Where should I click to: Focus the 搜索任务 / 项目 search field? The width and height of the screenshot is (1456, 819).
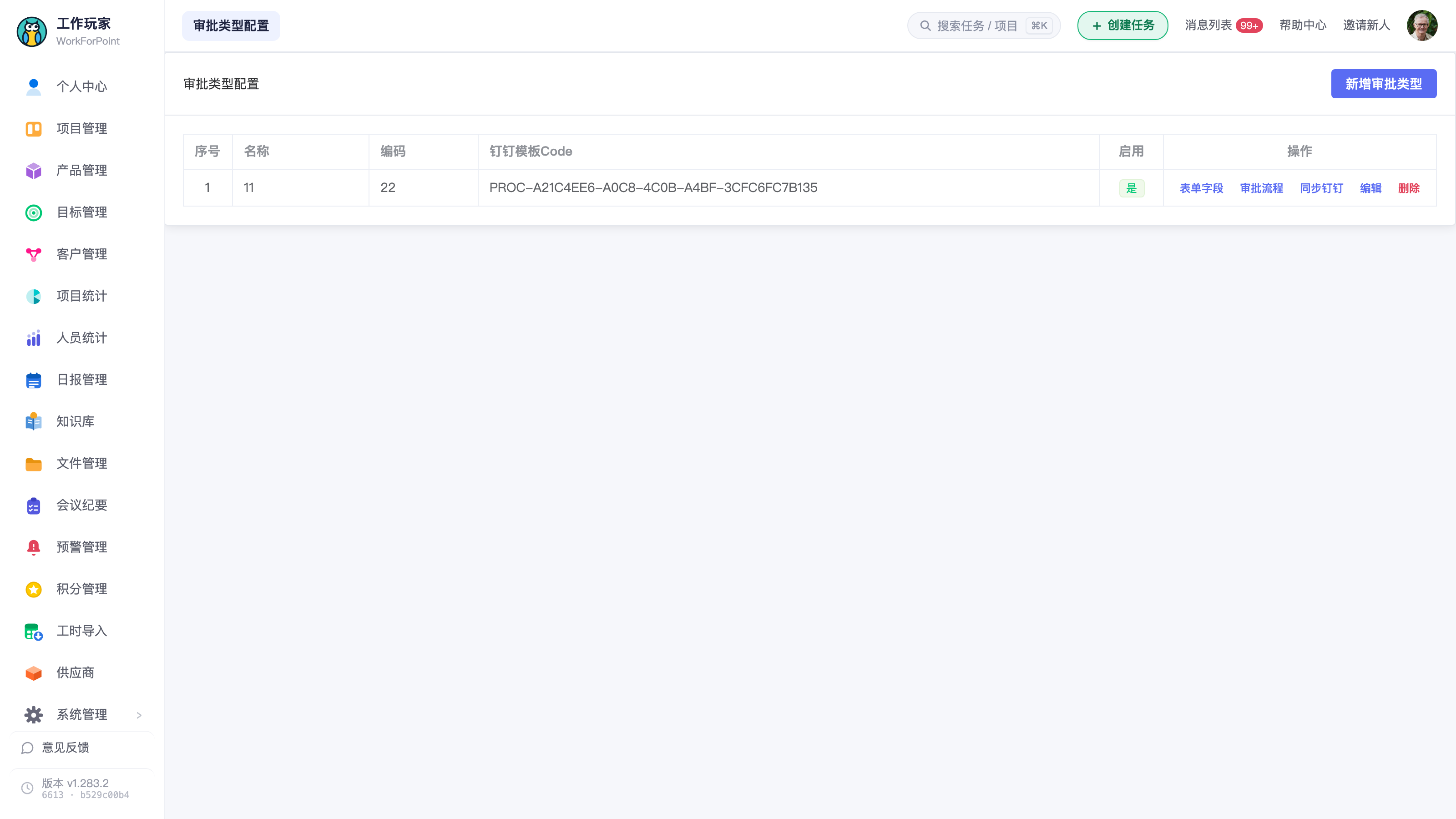pyautogui.click(x=983, y=26)
